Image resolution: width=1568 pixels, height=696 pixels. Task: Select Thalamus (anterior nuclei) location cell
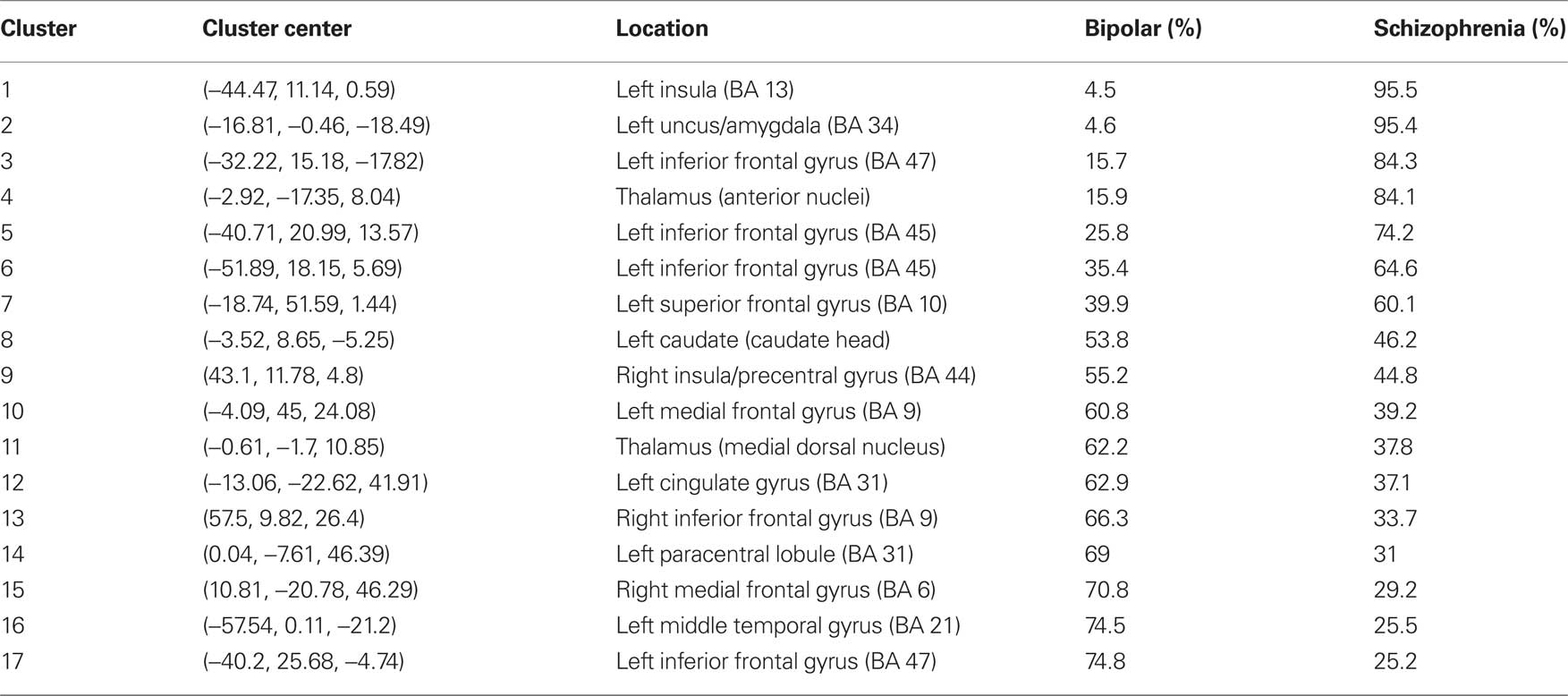pyautogui.click(x=742, y=197)
